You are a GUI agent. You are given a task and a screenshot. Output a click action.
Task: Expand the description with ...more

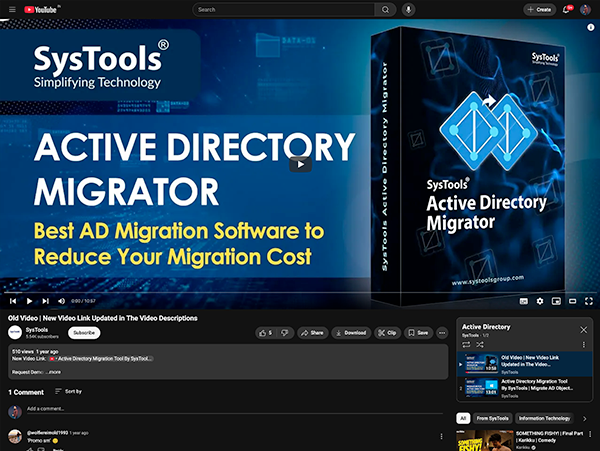coord(54,372)
